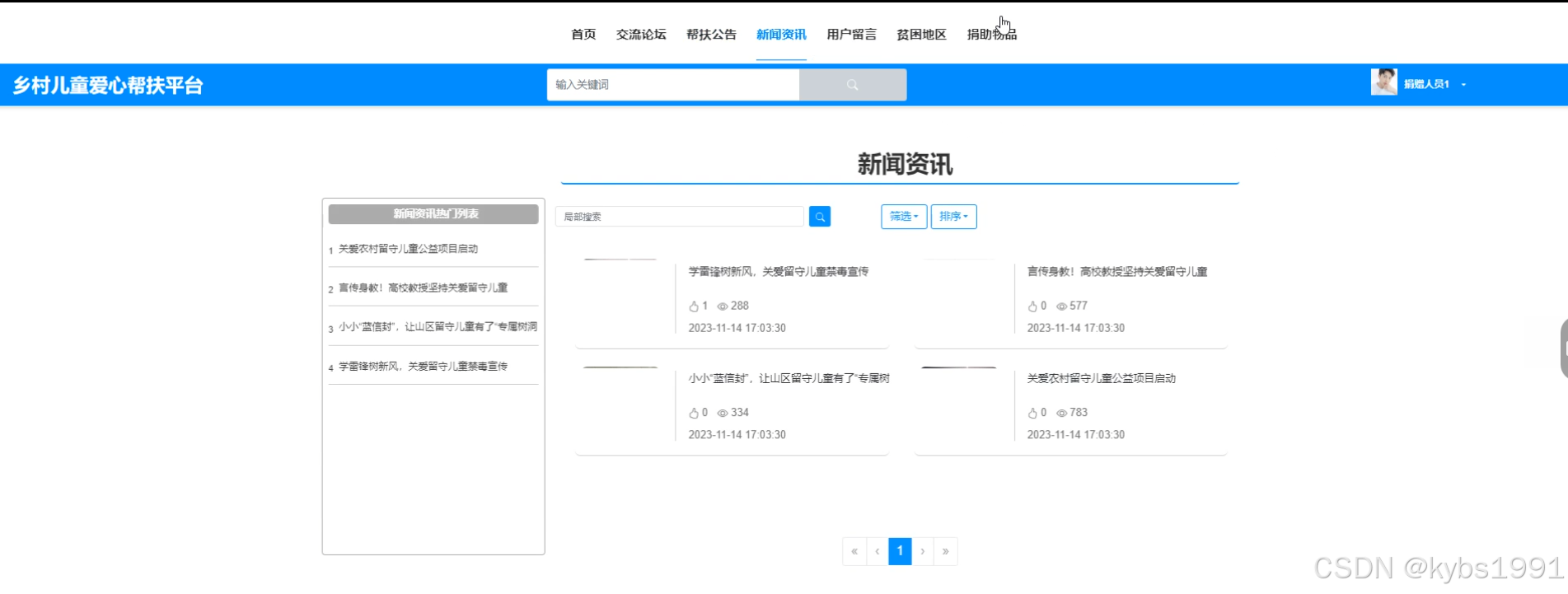Go to 贫困地区 page
Image resolution: width=1568 pixels, height=594 pixels.
(x=921, y=35)
